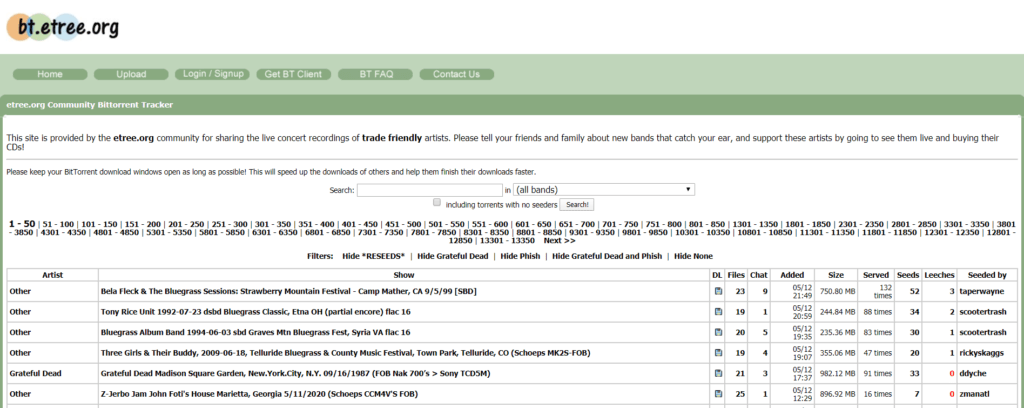Click the 750.80 MB size cell
1024x408 pixels.
835,291
